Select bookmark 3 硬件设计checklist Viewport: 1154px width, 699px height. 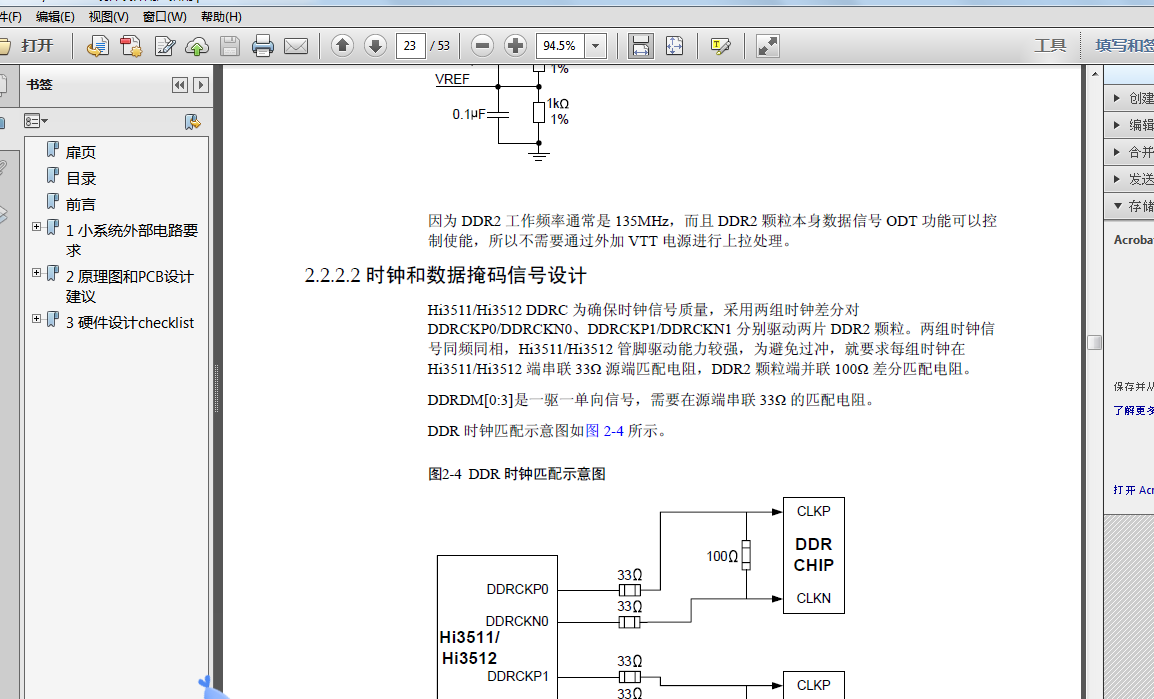[130, 323]
